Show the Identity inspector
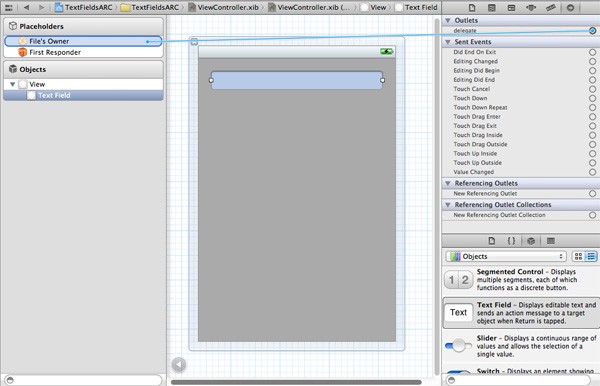The width and height of the screenshot is (600, 386). 511,8
